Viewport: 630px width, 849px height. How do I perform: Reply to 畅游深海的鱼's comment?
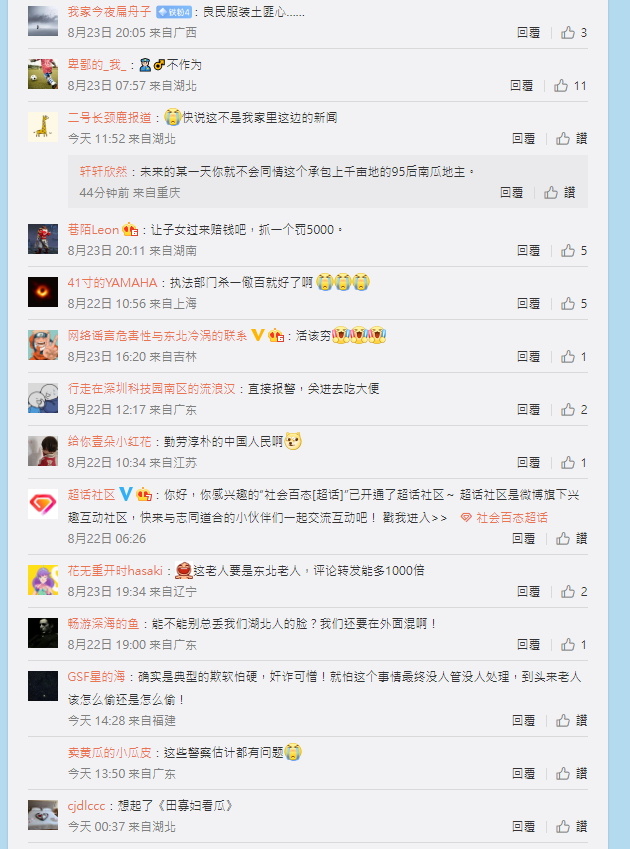[x=528, y=645]
